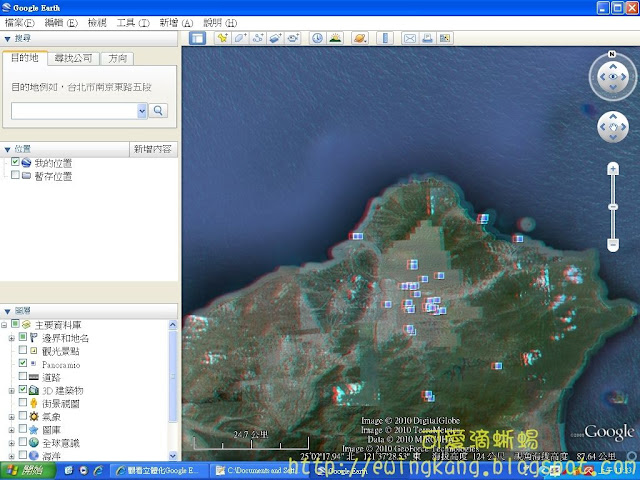Image resolution: width=640 pixels, height=480 pixels.
Task: Click the layers panel scrollbar down arrow
Action: point(173,456)
